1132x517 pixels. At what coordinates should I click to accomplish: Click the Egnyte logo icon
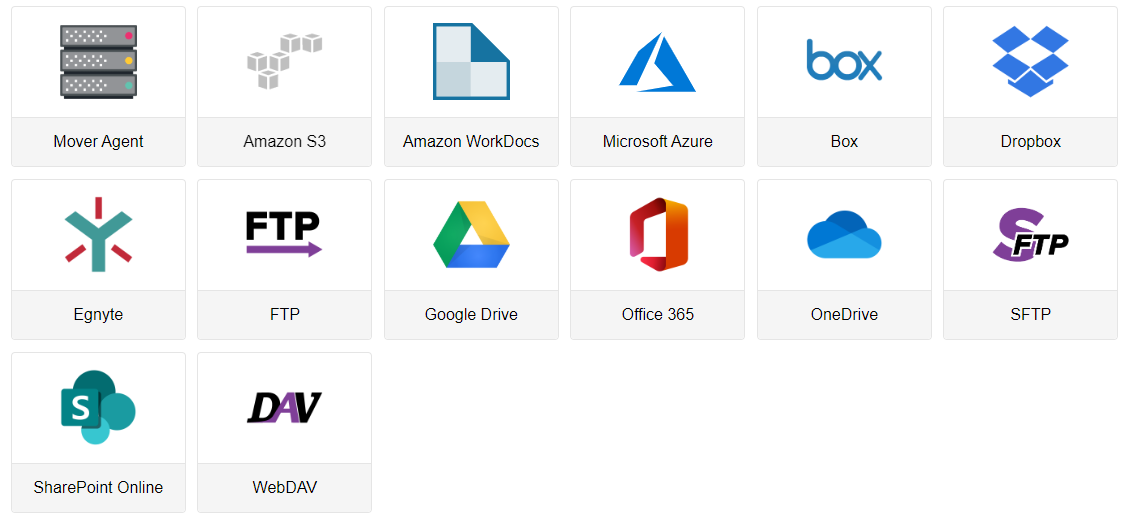(x=98, y=235)
